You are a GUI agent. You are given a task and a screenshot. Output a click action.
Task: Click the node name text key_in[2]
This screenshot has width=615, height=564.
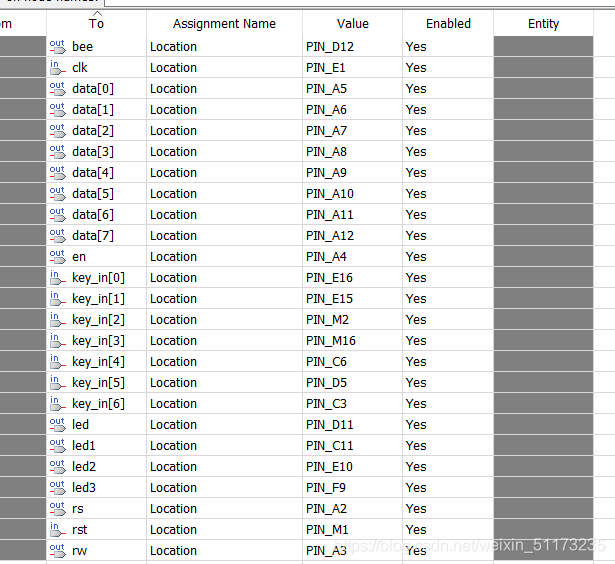coord(98,320)
